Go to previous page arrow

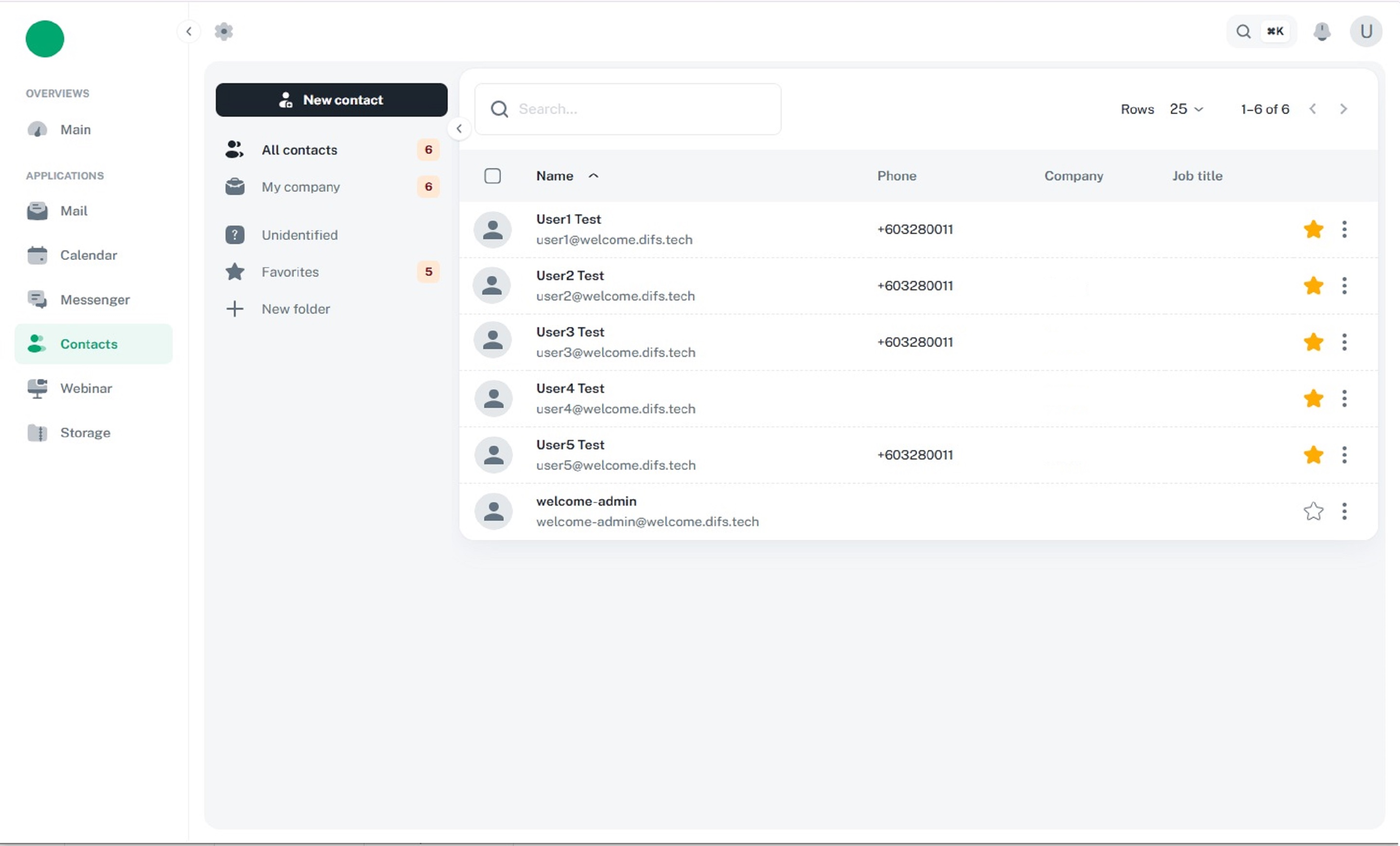(x=1312, y=109)
